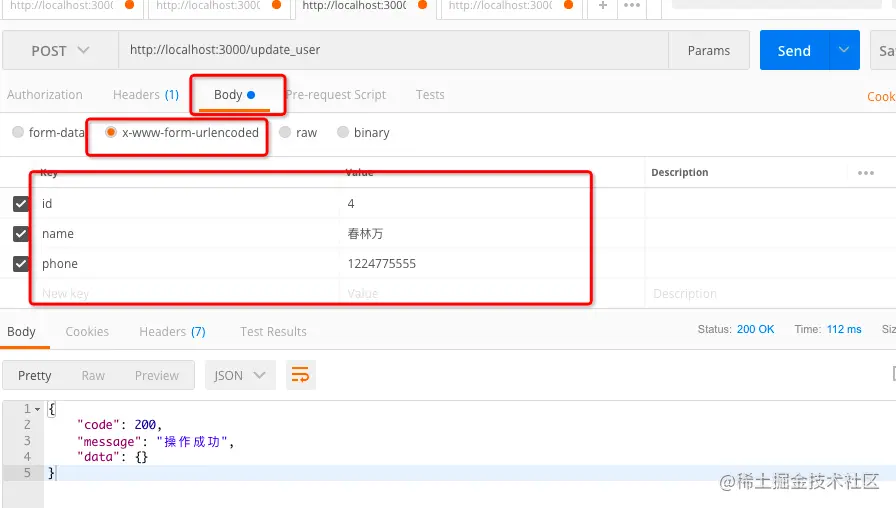Screen dimensions: 896x508
Task: Open the POST method dropdown
Action: pyautogui.click(x=60, y=50)
